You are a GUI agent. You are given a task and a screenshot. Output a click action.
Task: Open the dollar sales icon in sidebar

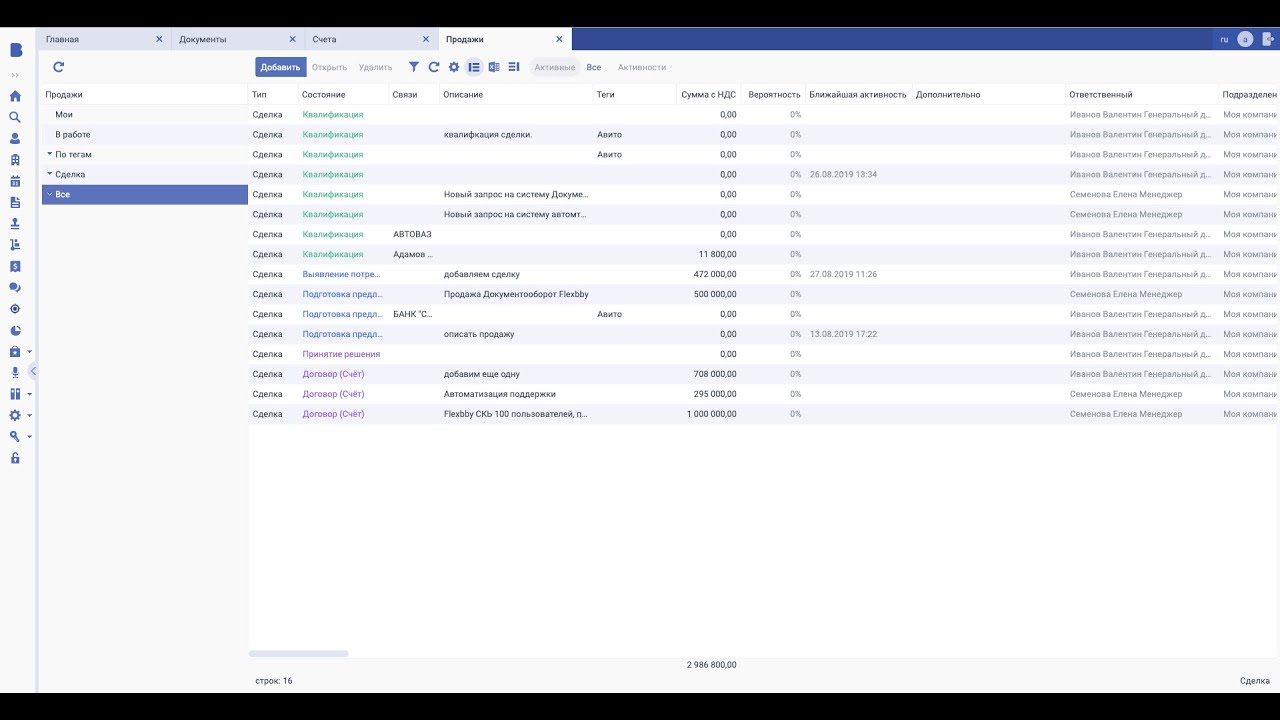[x=15, y=266]
